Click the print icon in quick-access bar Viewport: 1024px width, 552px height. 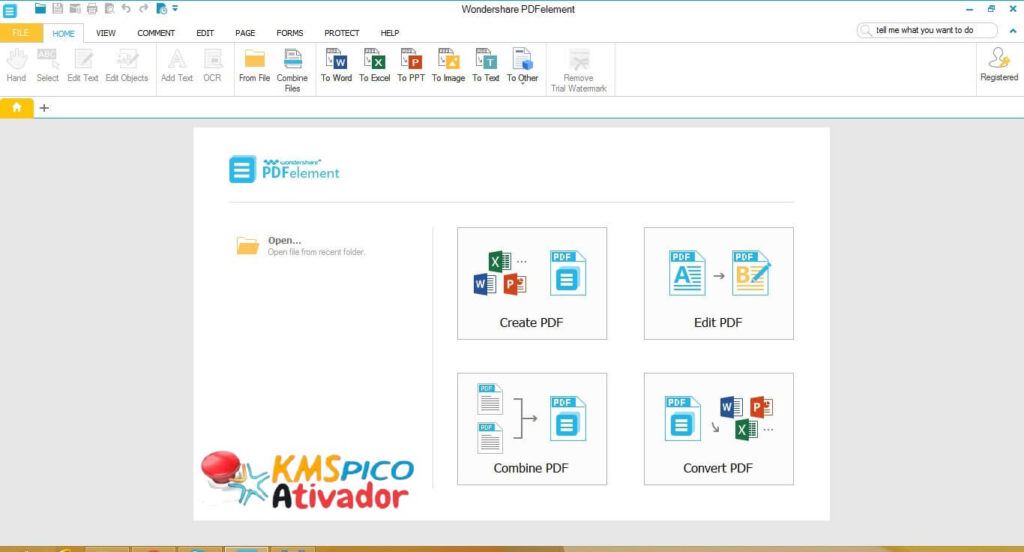pos(92,8)
